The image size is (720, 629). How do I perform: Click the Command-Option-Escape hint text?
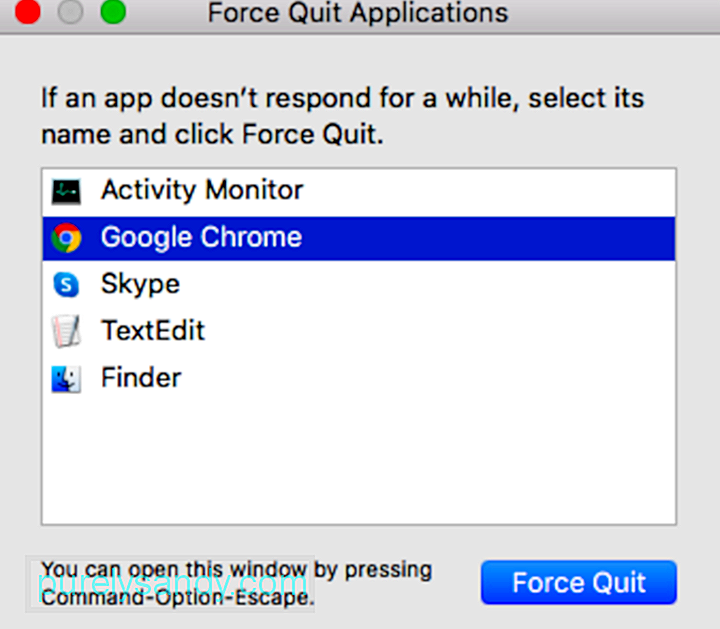pos(178,597)
